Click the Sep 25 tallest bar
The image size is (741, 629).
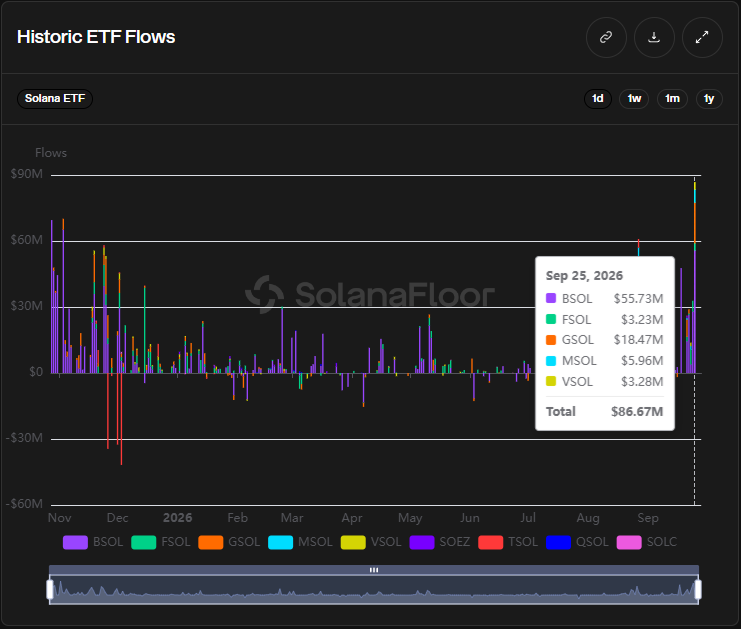pyautogui.click(x=695, y=278)
